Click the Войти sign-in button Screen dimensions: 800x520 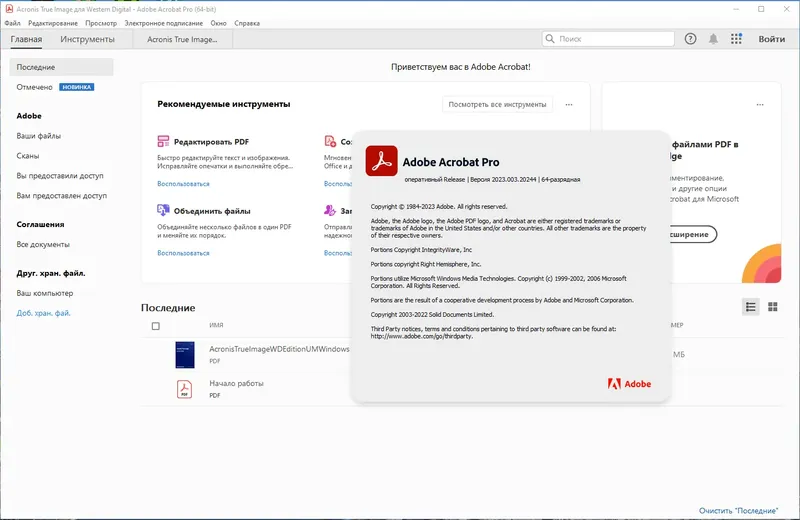click(x=771, y=39)
